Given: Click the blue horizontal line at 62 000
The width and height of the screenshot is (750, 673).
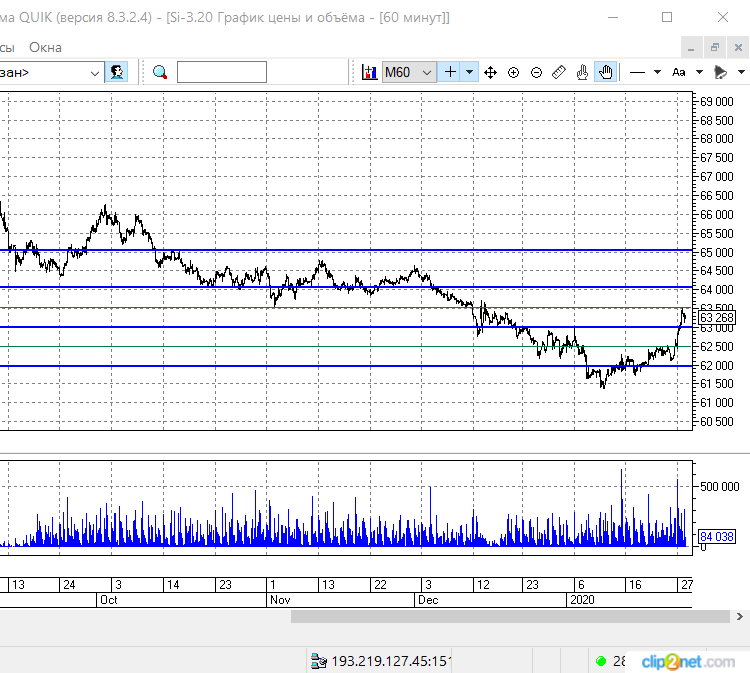Looking at the screenshot, I should [346, 366].
